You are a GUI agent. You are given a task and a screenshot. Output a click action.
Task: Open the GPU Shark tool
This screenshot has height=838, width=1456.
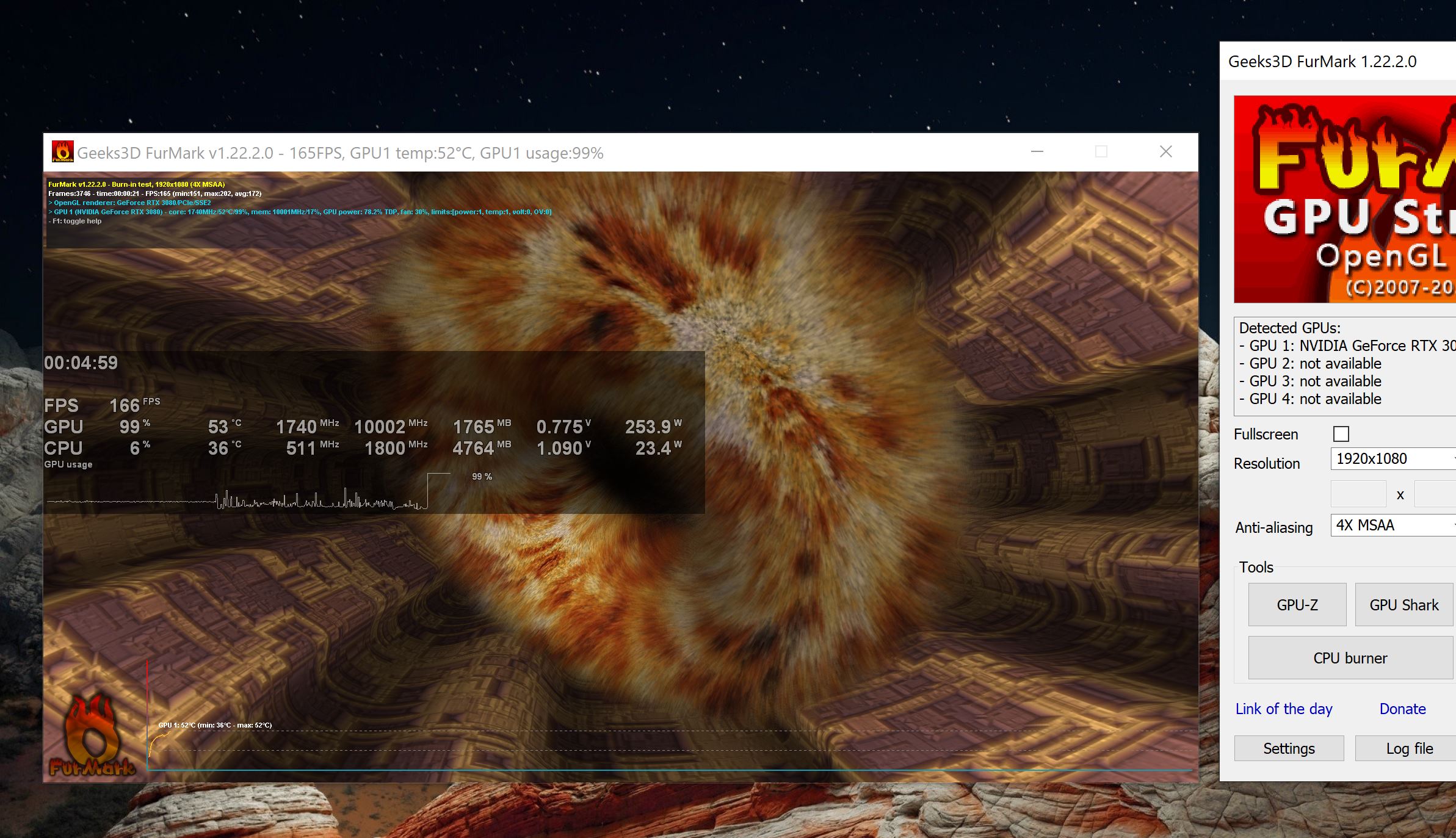coord(1403,605)
